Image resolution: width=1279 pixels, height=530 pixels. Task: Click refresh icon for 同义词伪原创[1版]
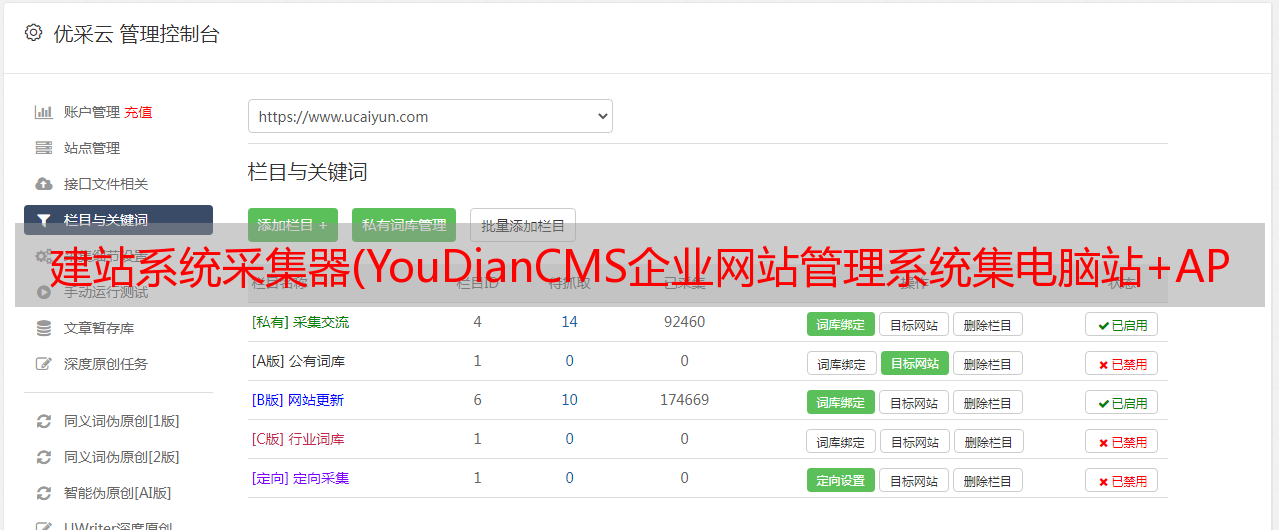pyautogui.click(x=44, y=421)
